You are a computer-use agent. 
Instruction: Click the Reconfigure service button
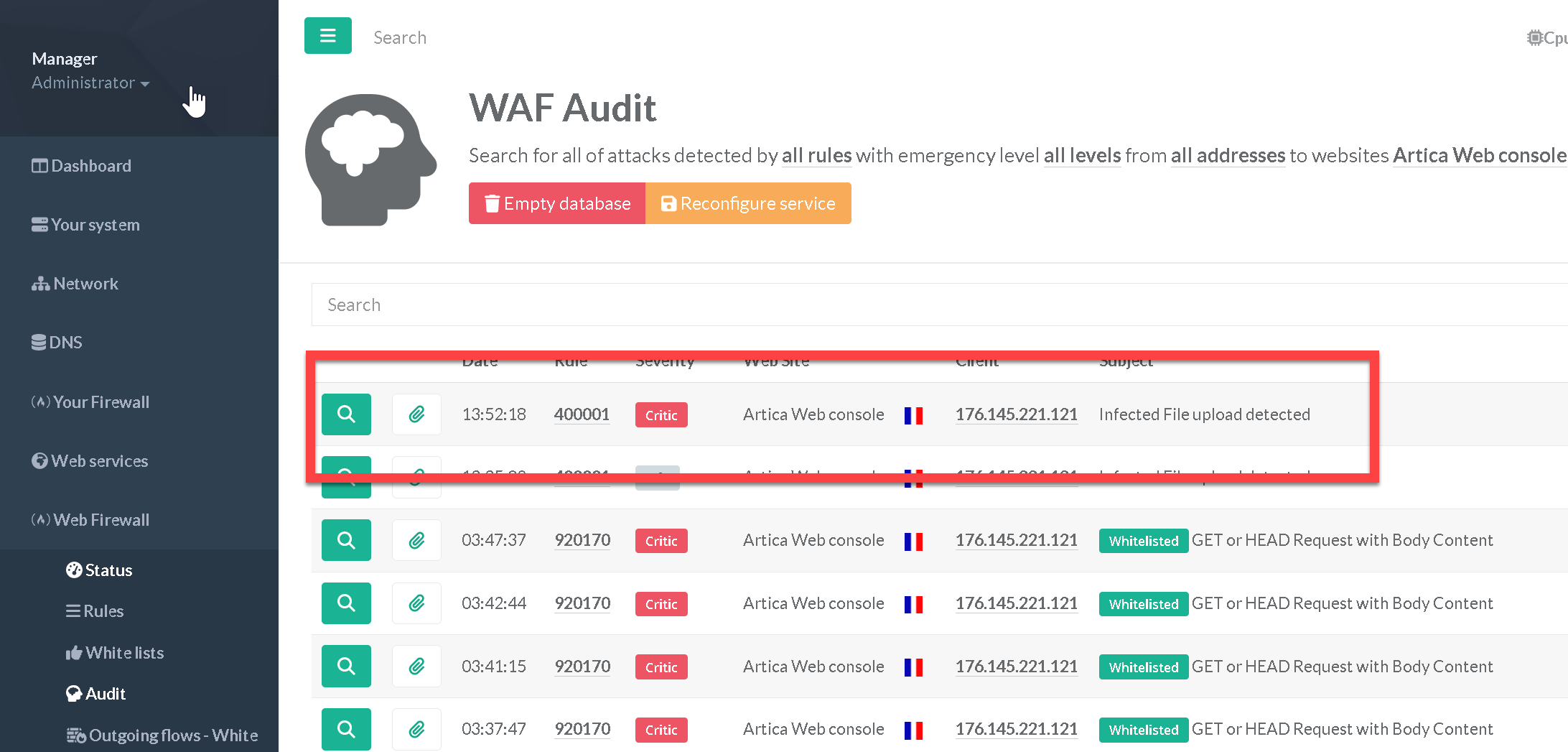748,203
